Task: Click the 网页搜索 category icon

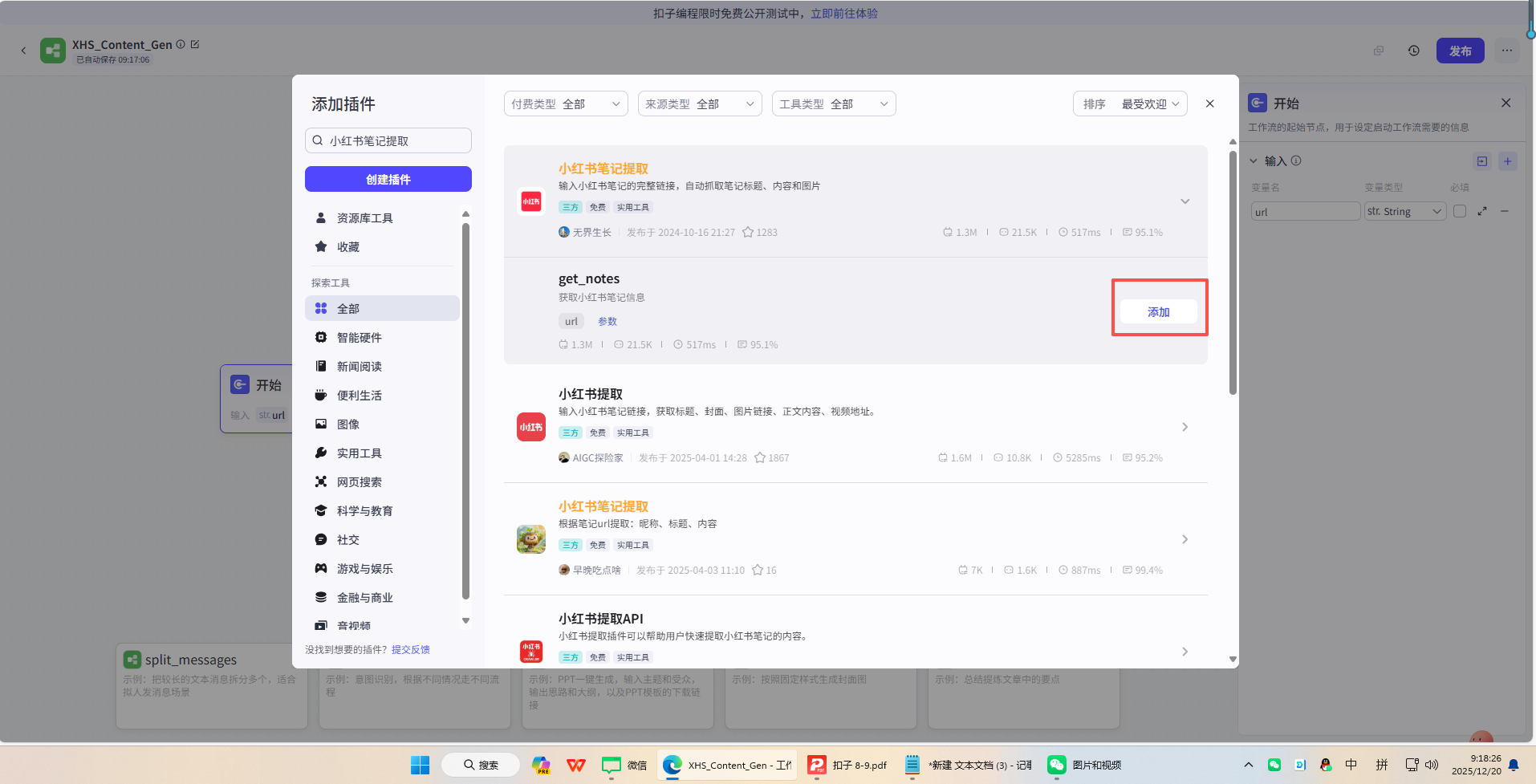Action: pyautogui.click(x=321, y=481)
